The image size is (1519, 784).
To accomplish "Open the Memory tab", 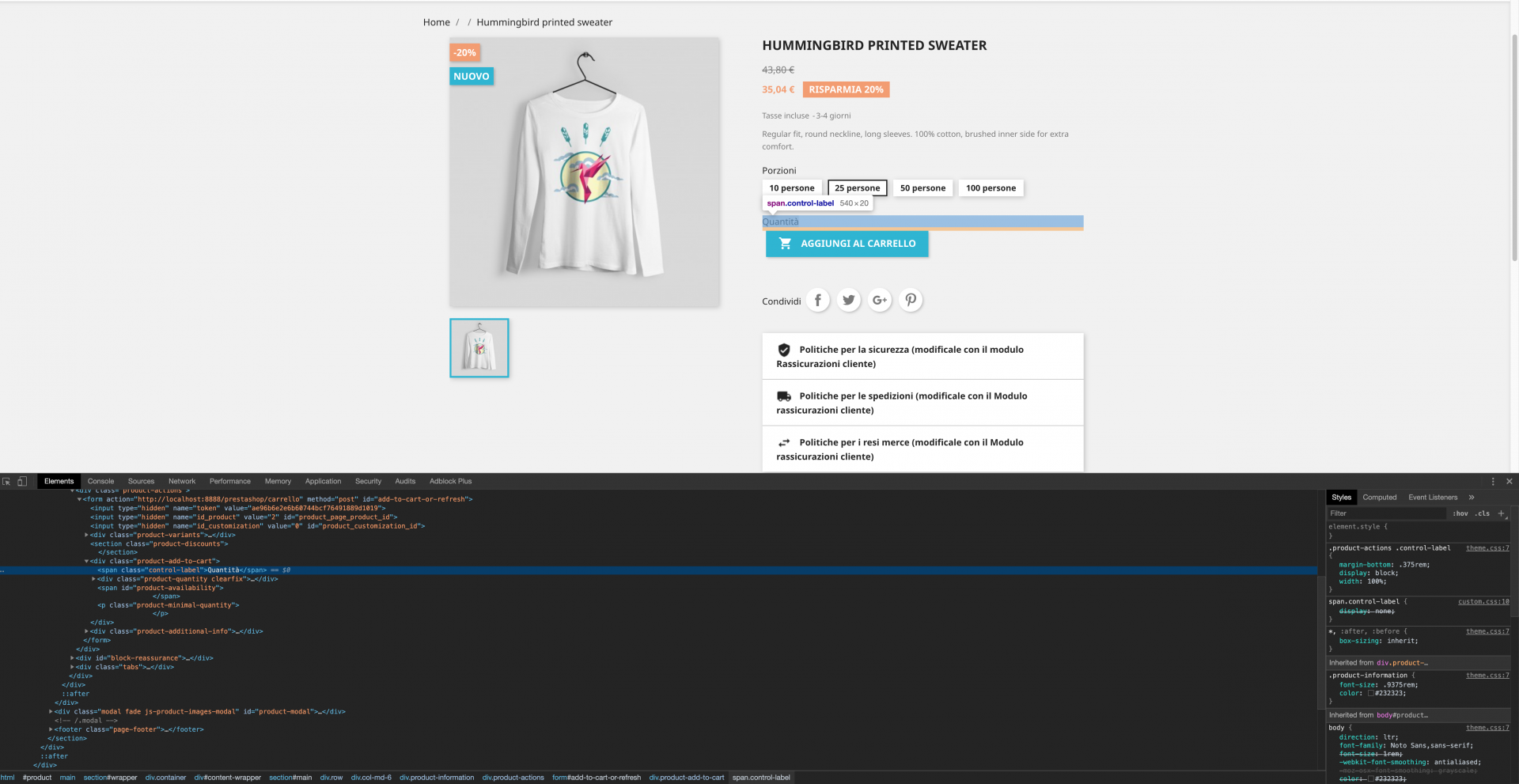I will (x=278, y=481).
